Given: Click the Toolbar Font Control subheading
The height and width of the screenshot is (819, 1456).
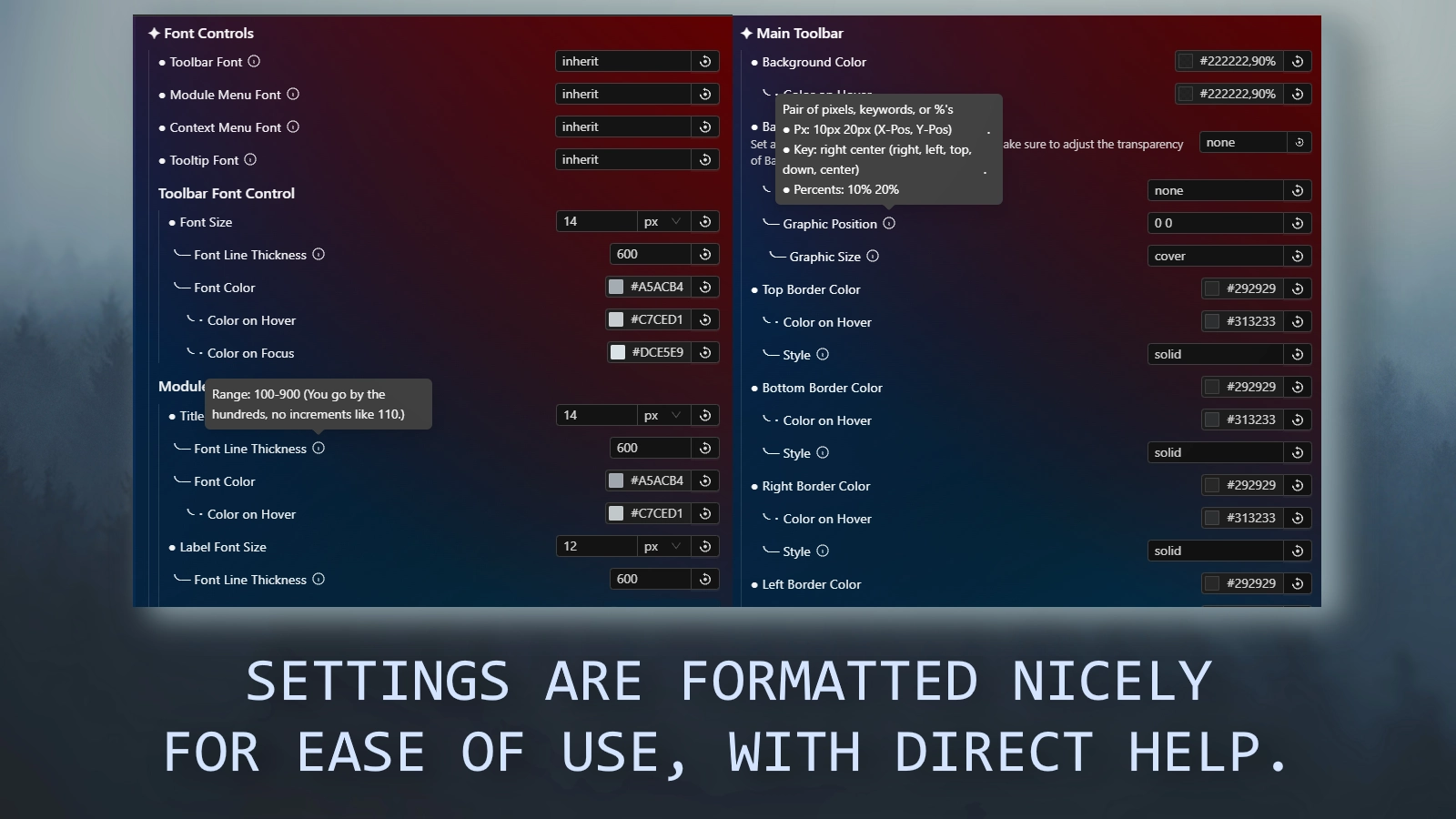Looking at the screenshot, I should [227, 194].
